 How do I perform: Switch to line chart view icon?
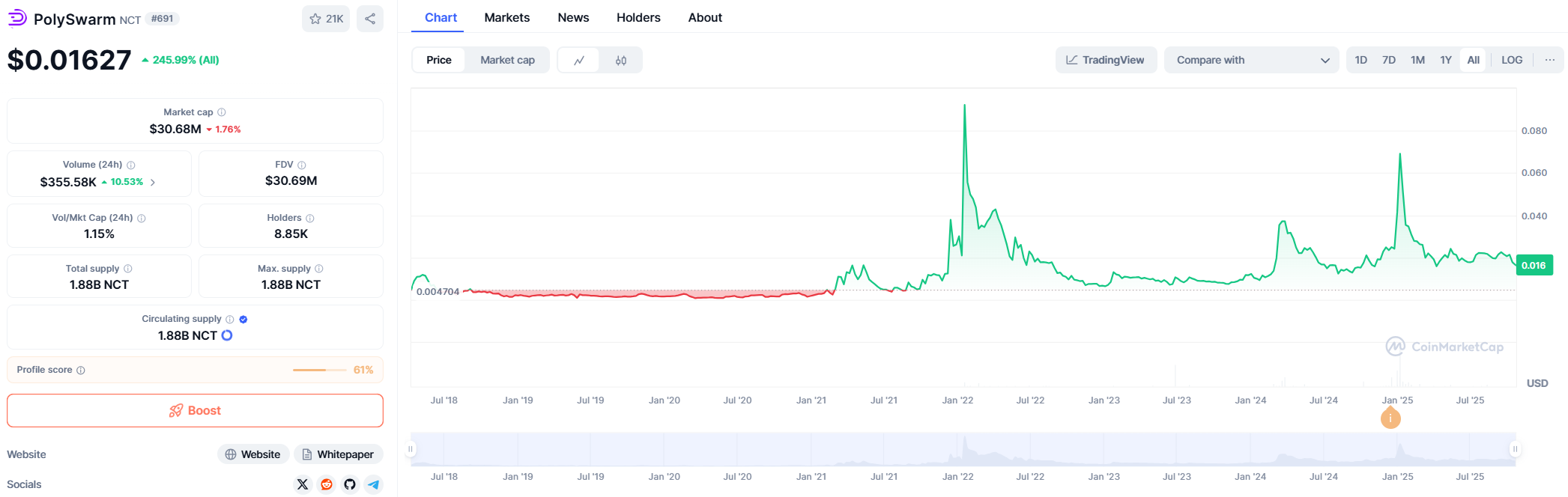[579, 61]
